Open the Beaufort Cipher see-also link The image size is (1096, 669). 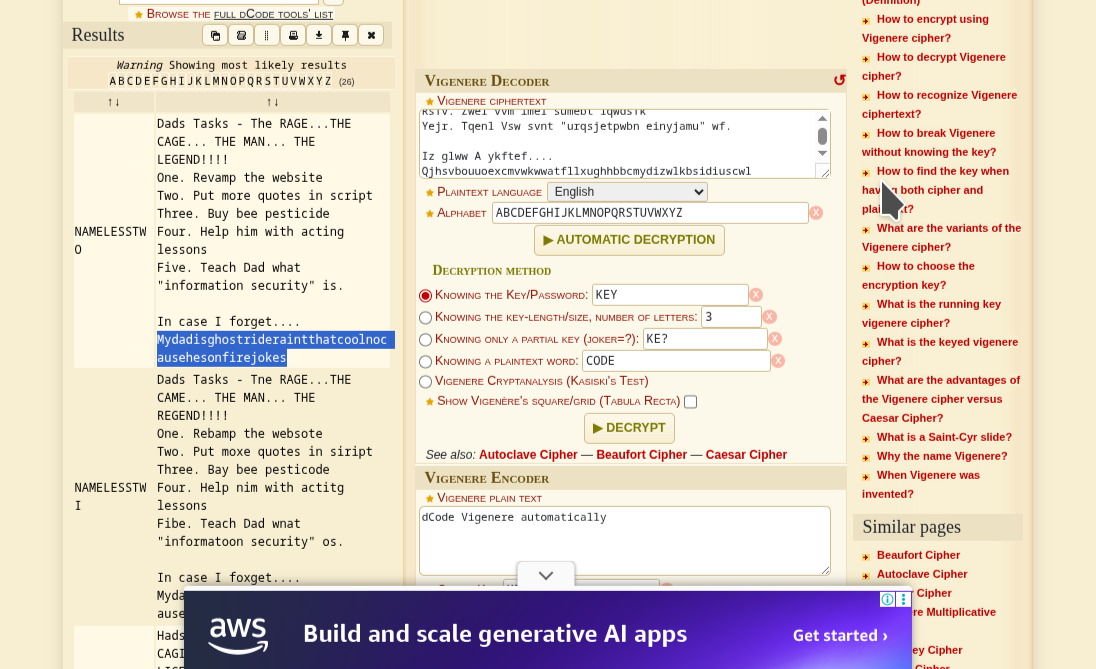click(642, 454)
